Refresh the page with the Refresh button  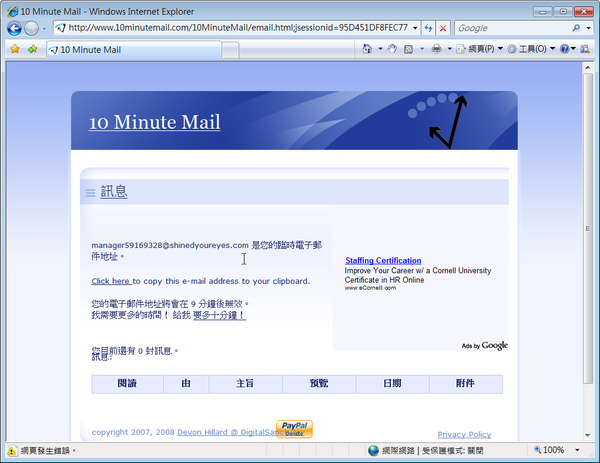tap(428, 28)
